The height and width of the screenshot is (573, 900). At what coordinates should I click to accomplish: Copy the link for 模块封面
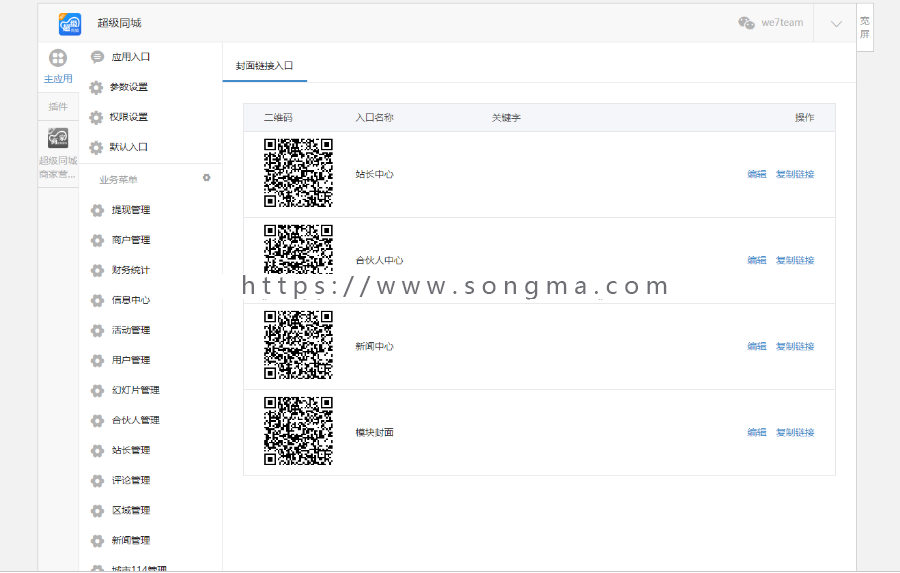[x=795, y=432]
